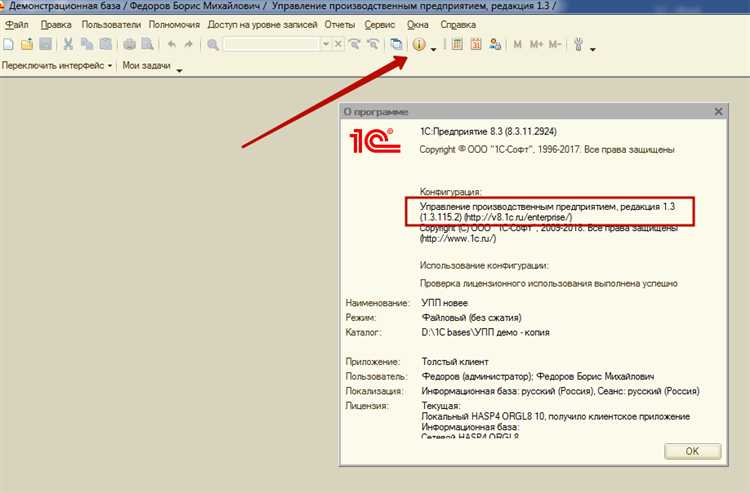
Task: Click the Cut scissors icon
Action: (68, 44)
